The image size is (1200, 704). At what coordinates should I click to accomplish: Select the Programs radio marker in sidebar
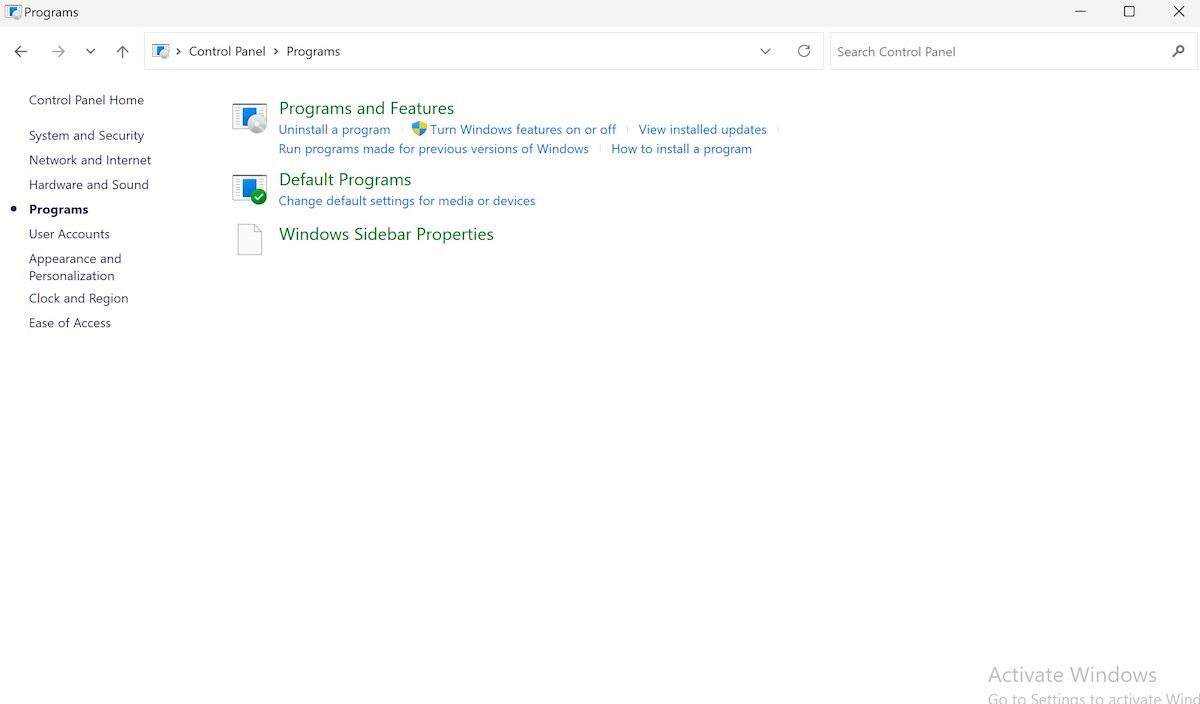click(x=14, y=209)
